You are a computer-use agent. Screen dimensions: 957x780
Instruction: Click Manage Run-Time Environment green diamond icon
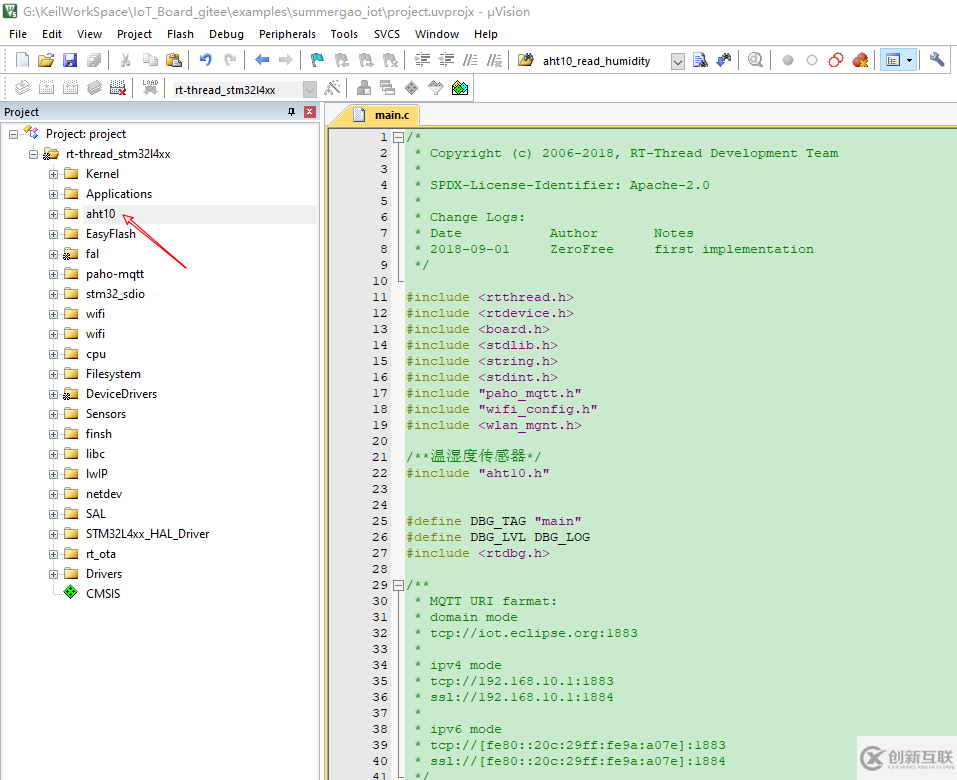tap(459, 89)
